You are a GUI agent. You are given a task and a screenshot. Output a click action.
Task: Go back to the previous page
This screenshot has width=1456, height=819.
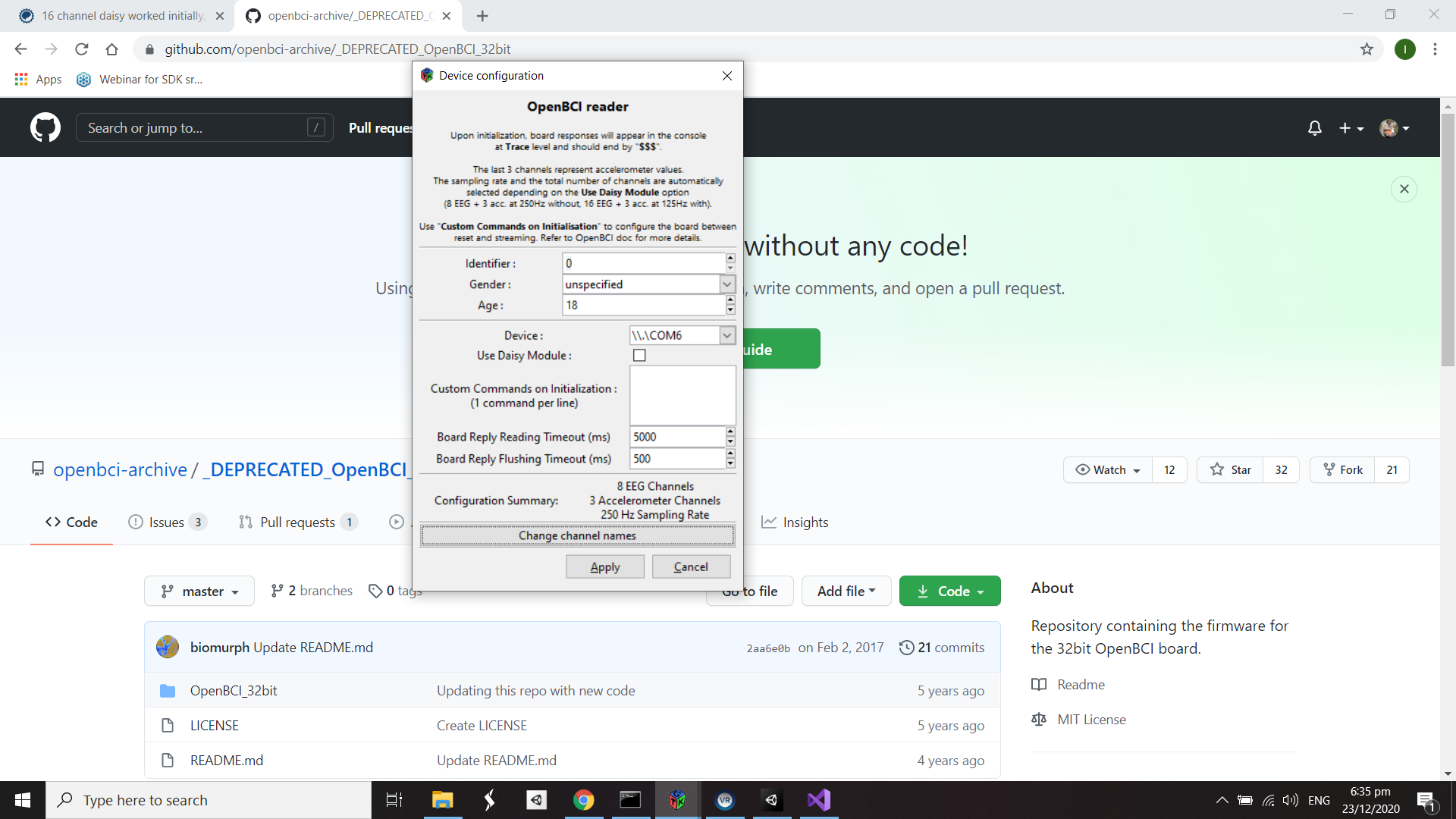pos(20,49)
